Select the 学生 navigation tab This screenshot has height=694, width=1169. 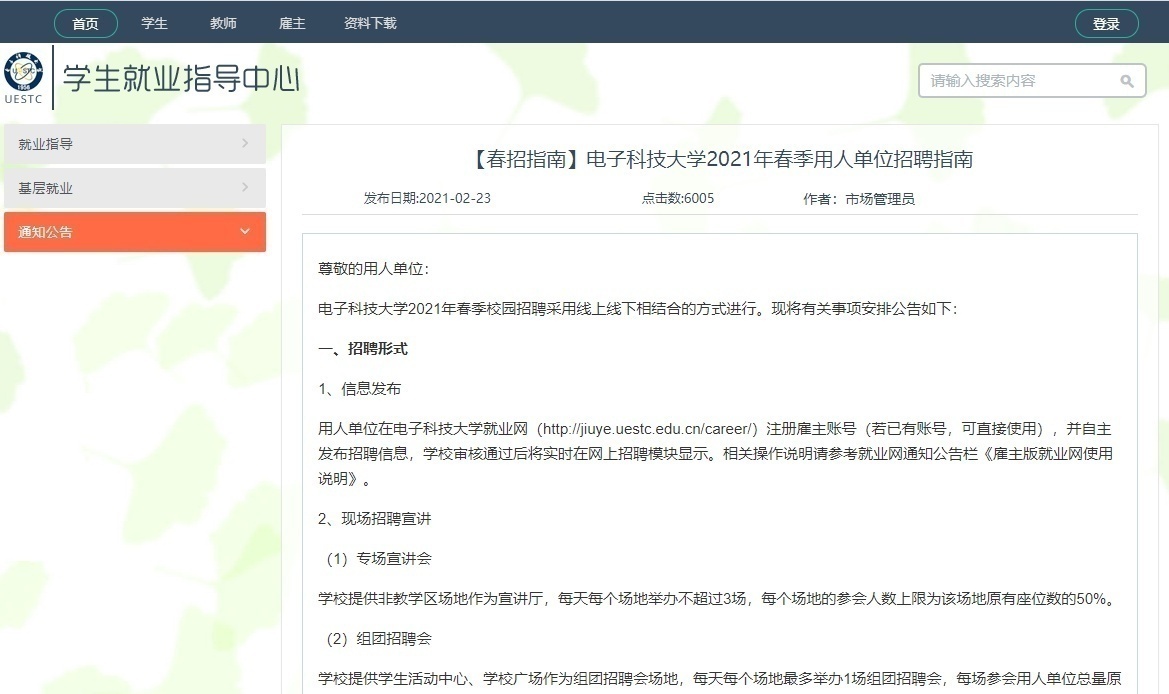tap(154, 23)
